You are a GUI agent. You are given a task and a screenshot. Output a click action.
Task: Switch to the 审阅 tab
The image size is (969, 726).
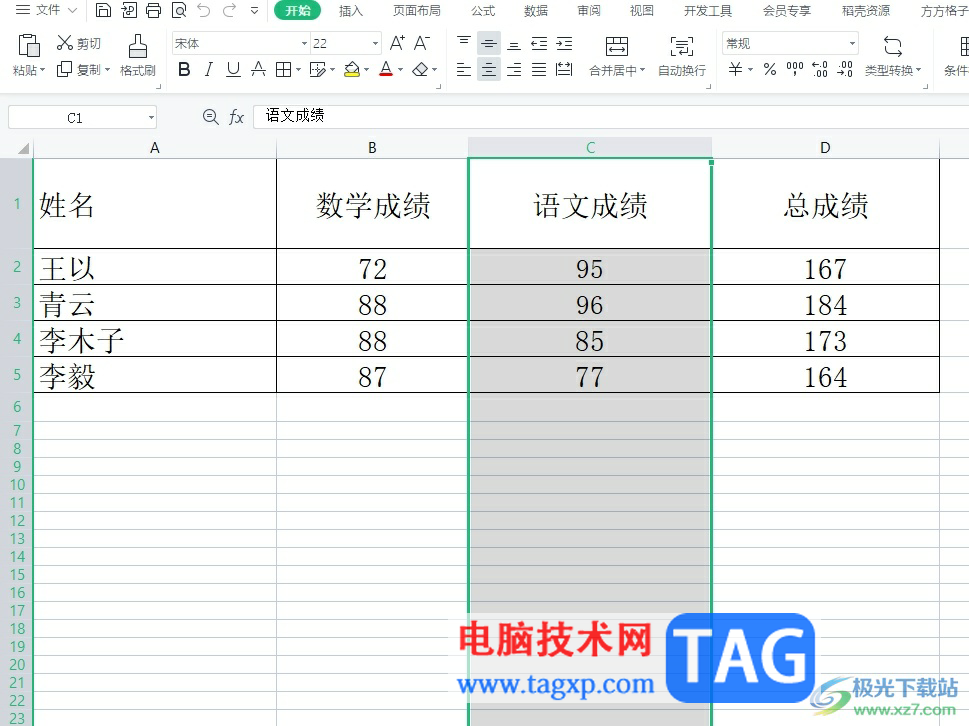point(588,11)
